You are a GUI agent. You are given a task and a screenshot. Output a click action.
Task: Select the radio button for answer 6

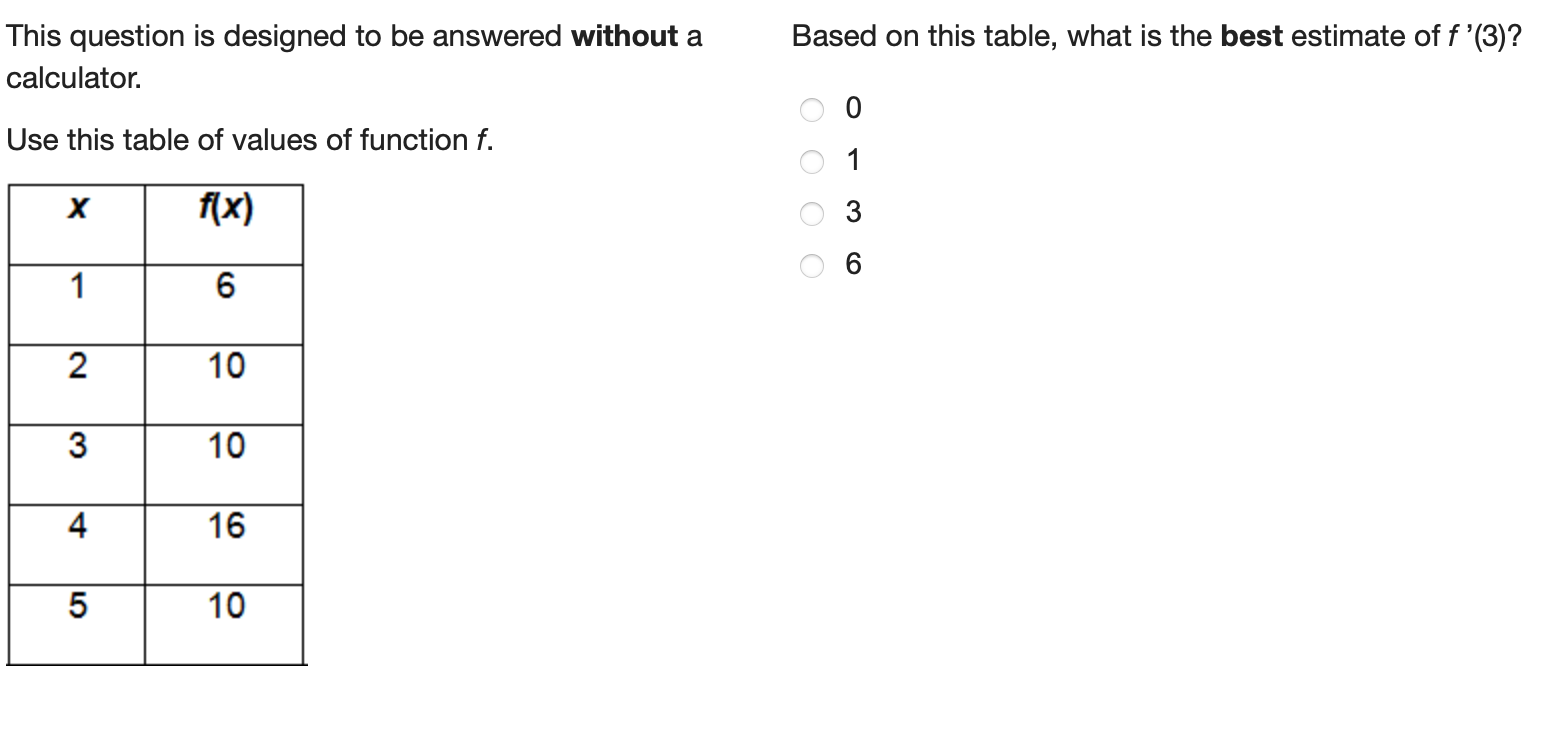coord(810,264)
